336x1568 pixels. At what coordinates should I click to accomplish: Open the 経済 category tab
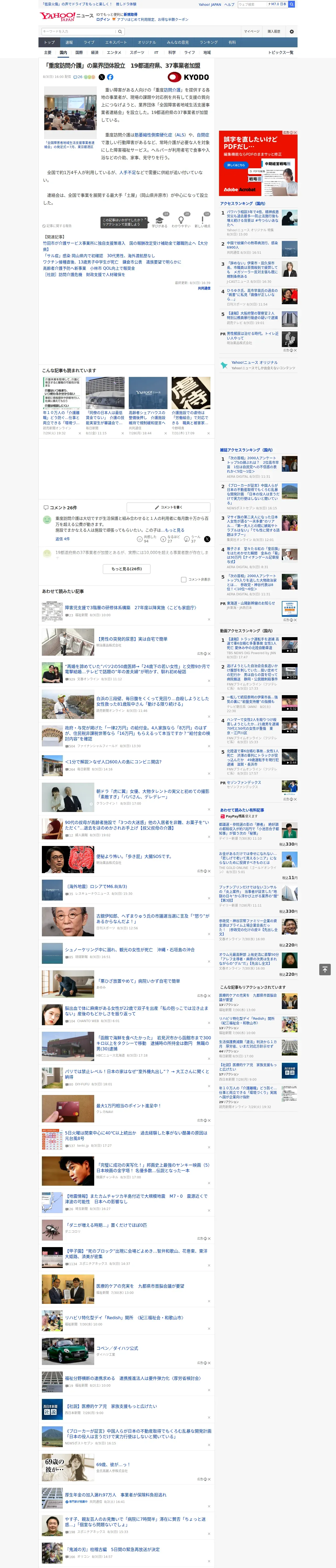coord(94,52)
